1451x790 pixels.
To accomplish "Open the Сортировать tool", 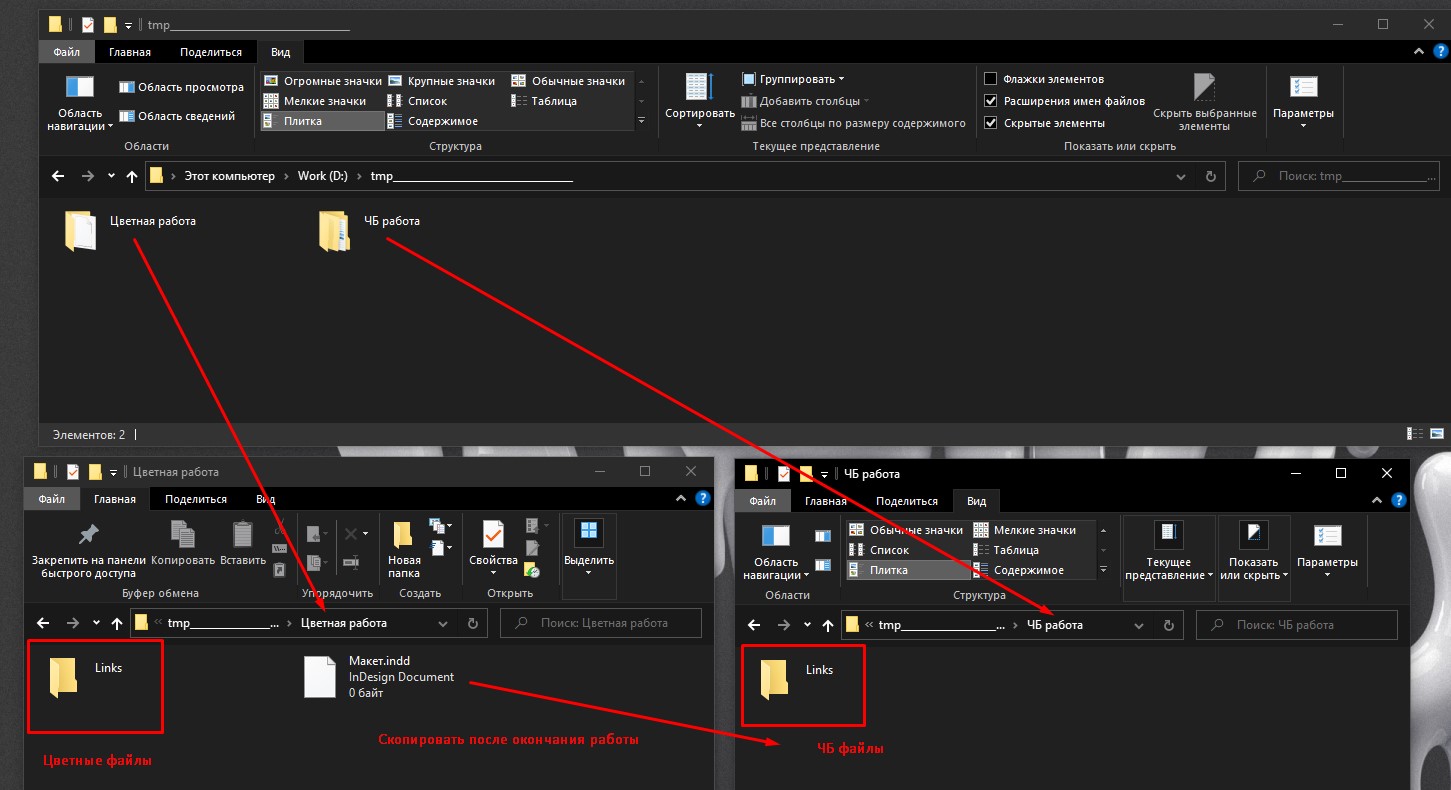I will (699, 100).
